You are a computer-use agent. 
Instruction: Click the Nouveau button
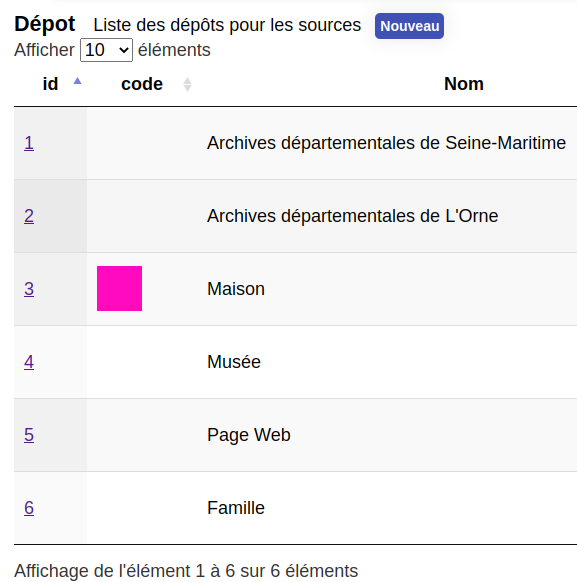(x=409, y=26)
